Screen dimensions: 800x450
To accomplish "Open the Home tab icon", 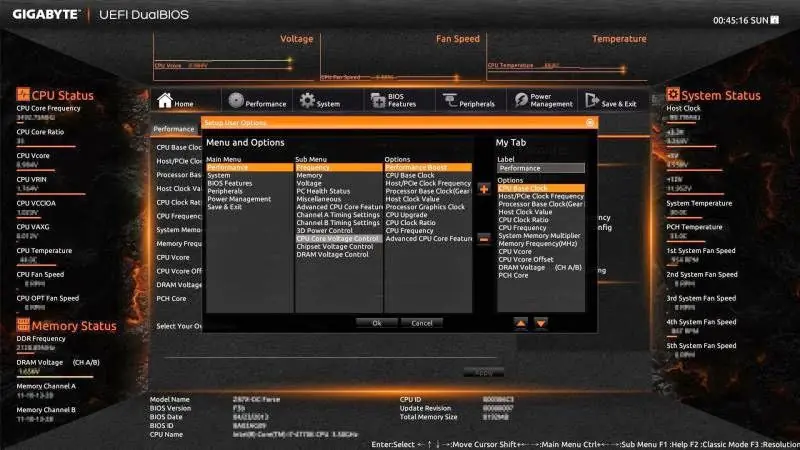I will point(165,100).
